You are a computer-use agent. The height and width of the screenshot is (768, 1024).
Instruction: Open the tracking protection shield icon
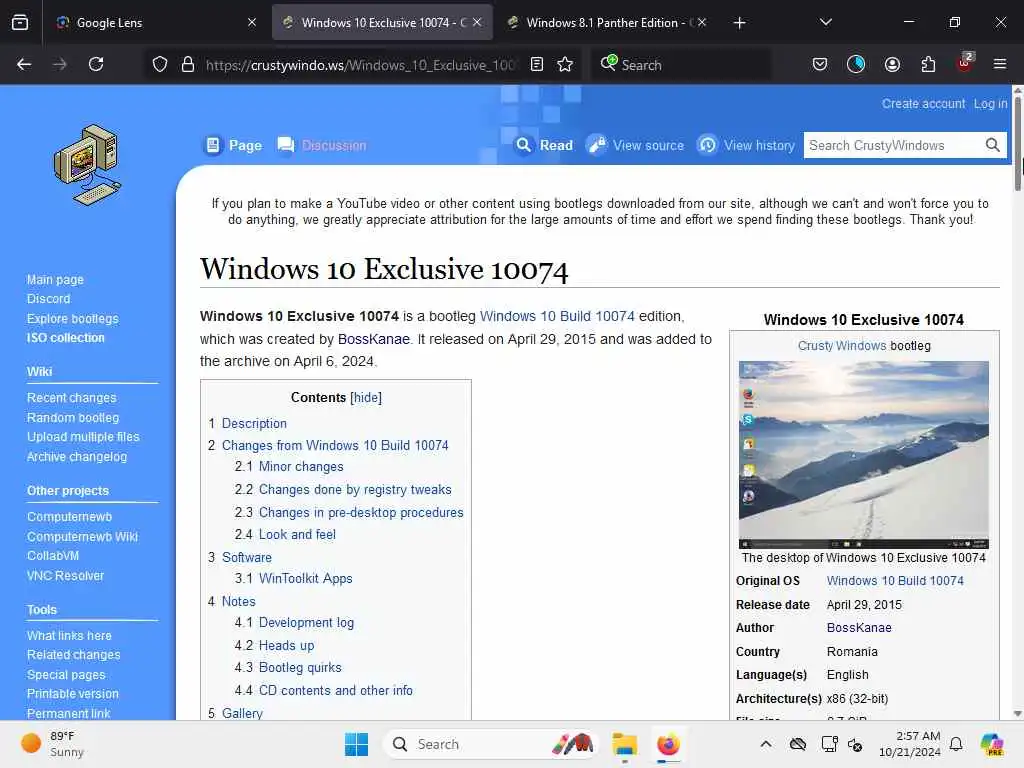pyautogui.click(x=160, y=64)
